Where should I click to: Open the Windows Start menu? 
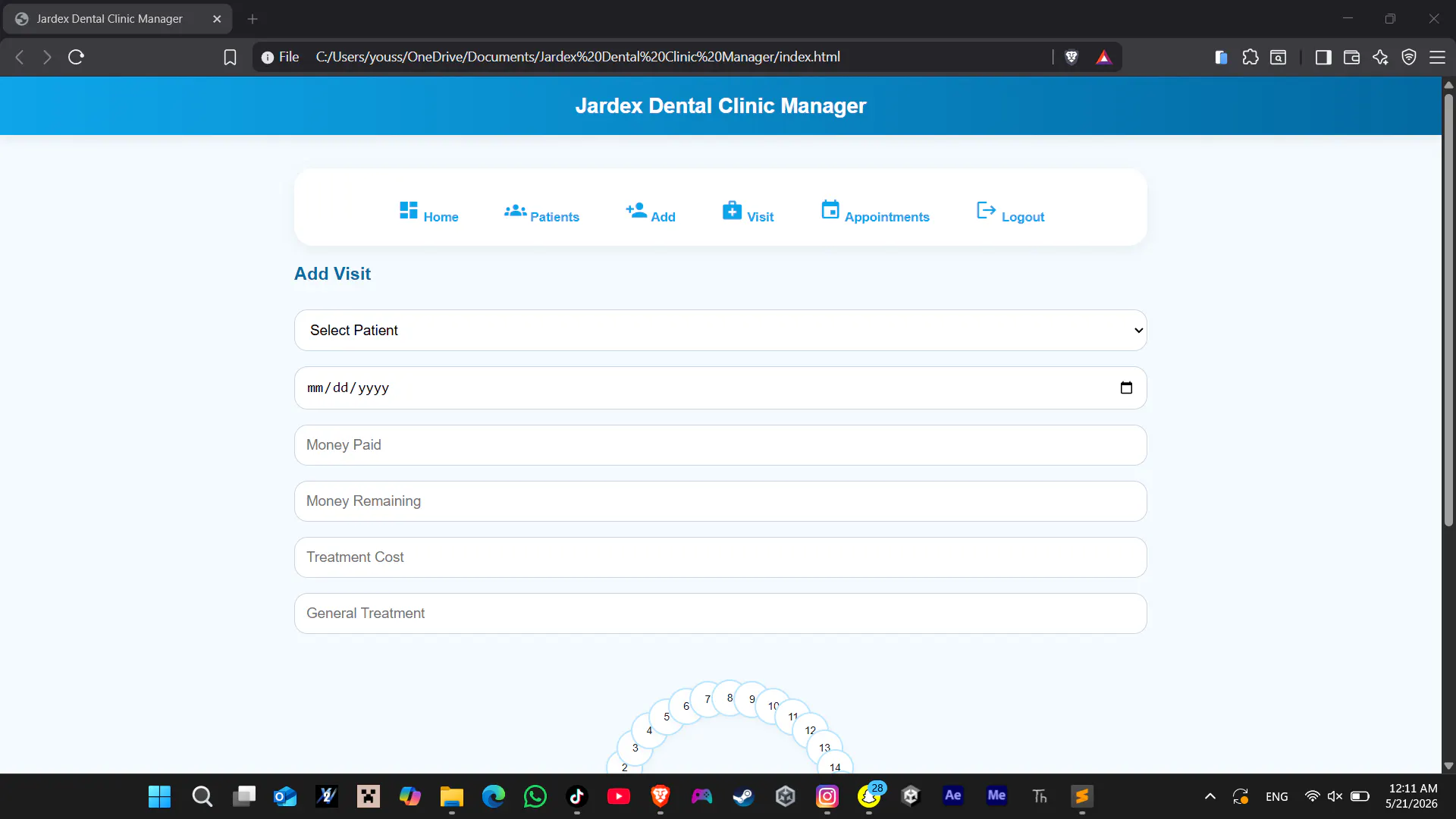159,796
